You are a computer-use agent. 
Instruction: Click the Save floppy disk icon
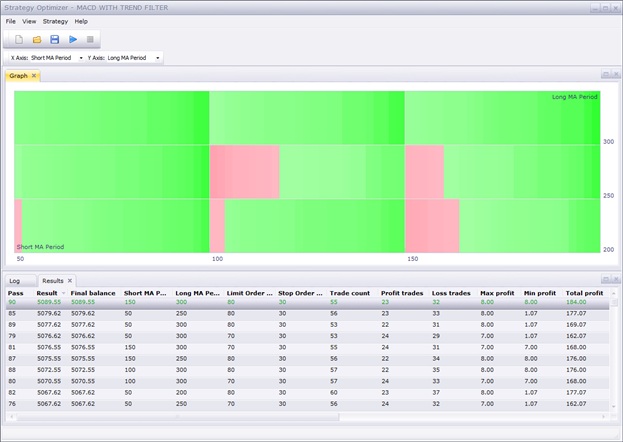[55, 39]
